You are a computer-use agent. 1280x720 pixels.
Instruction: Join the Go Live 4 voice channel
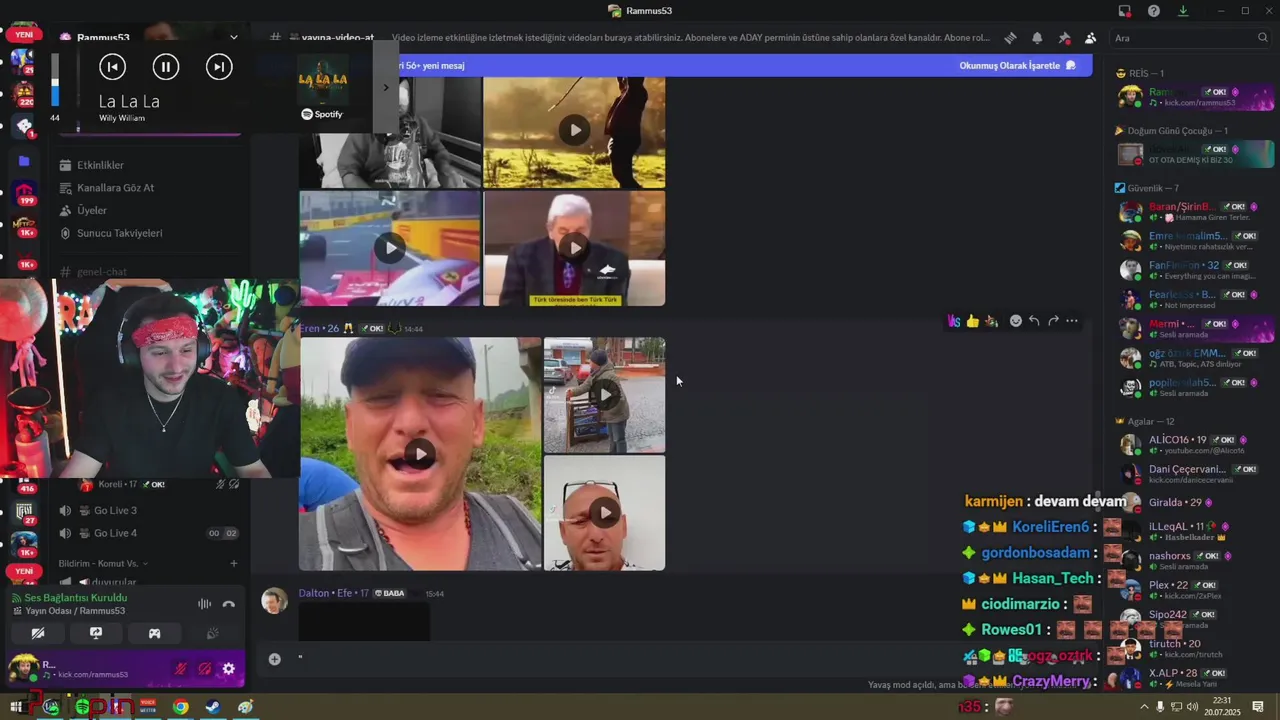click(x=115, y=534)
